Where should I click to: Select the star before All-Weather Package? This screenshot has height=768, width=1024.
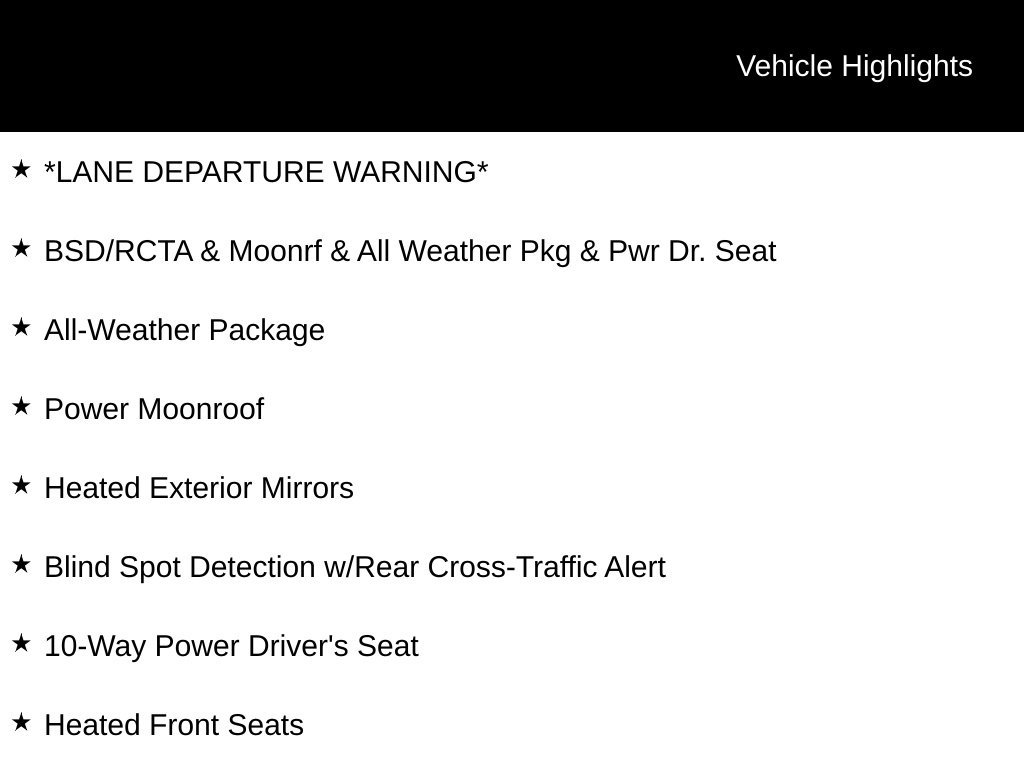pos(21,327)
